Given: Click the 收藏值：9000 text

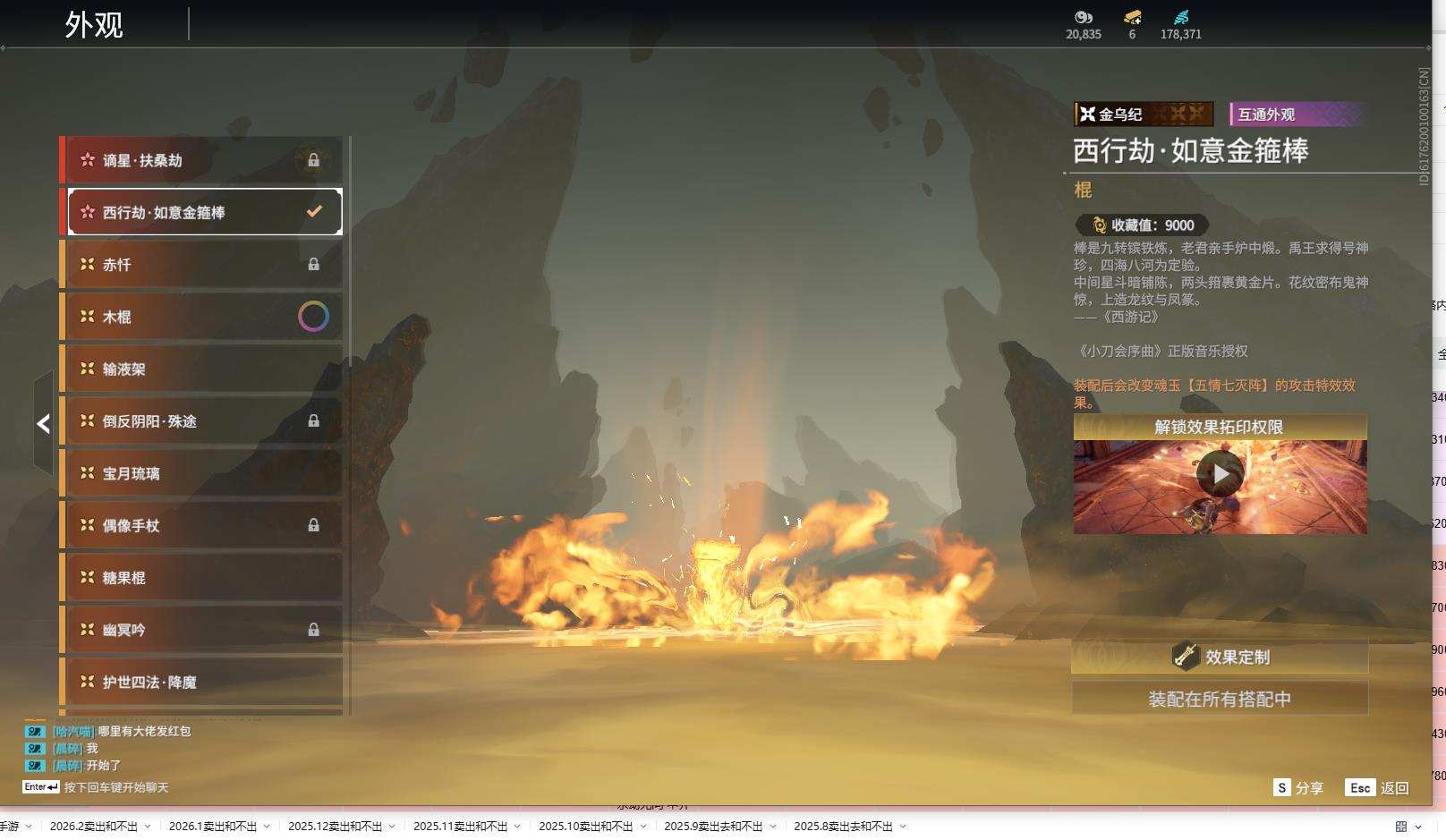Looking at the screenshot, I should [1153, 225].
